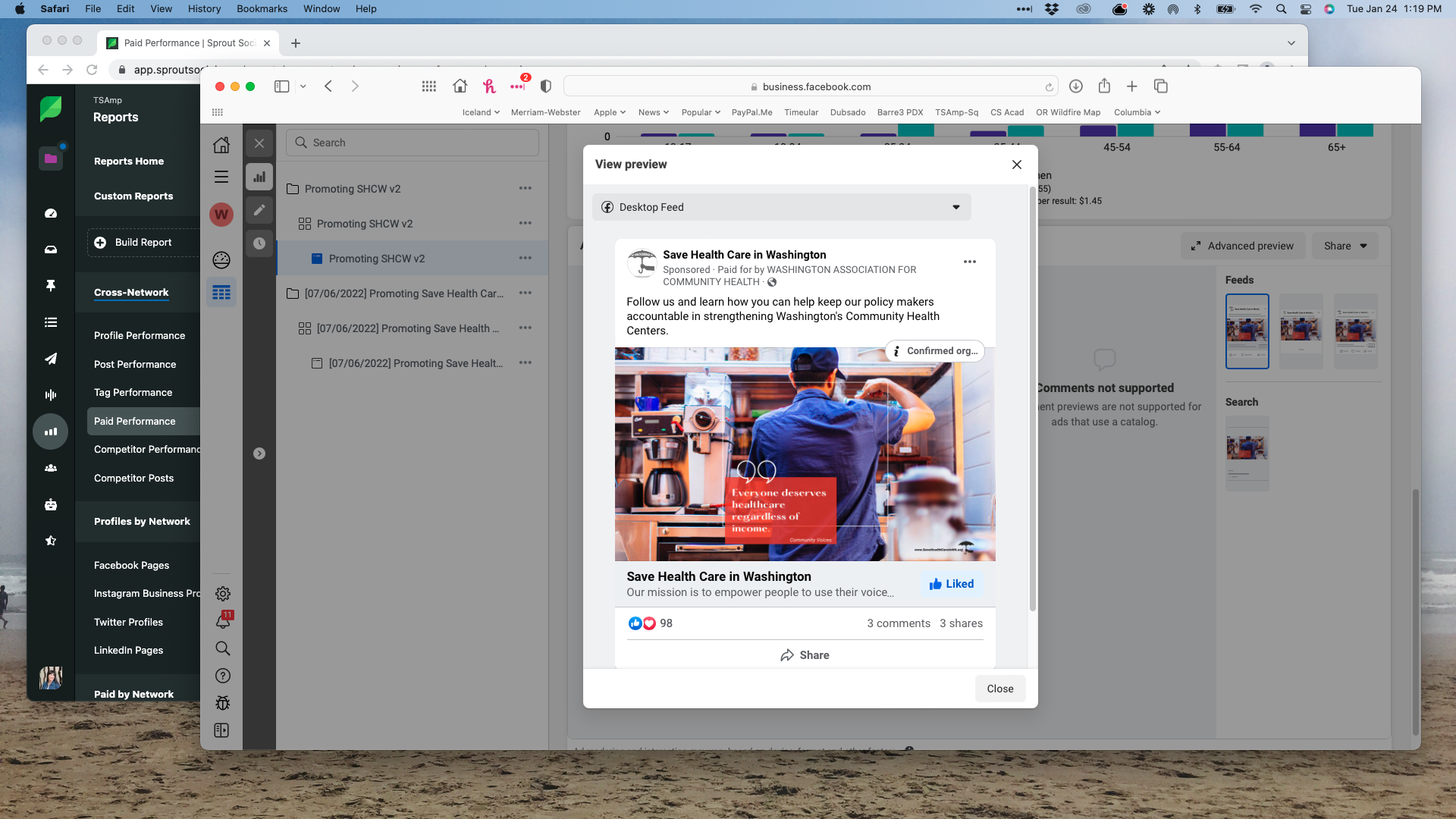The image size is (1456, 819).
Task: Open Post Performance in Sprout Reports
Action: 135,364
